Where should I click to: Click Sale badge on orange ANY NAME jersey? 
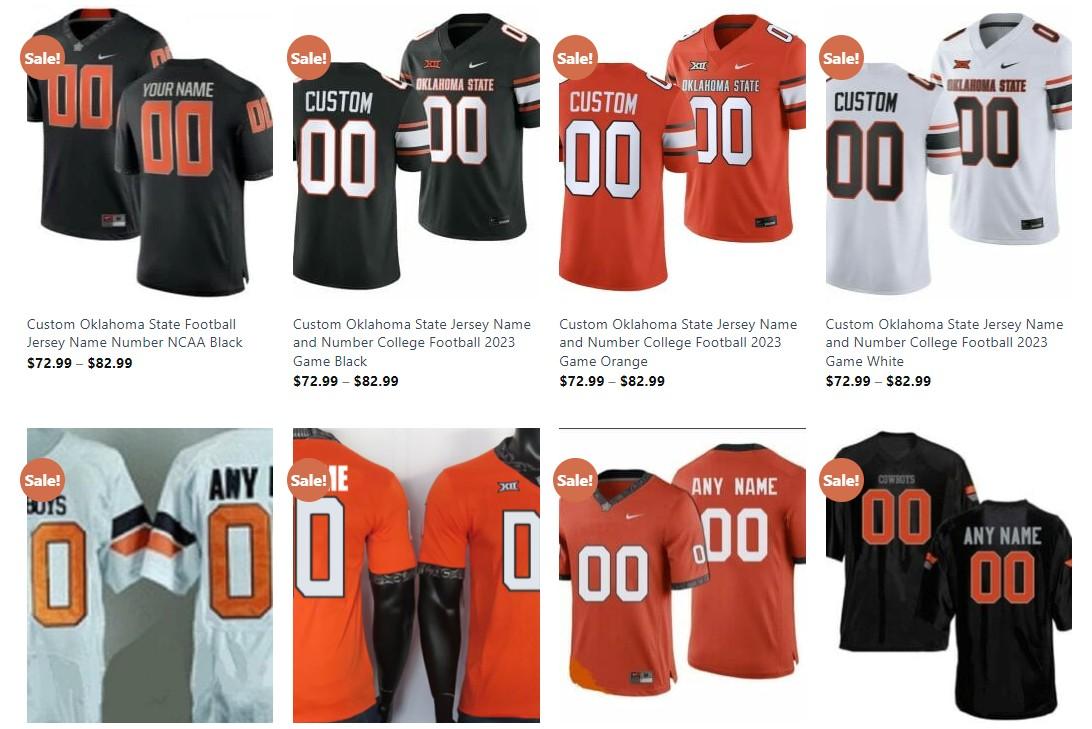tap(575, 480)
